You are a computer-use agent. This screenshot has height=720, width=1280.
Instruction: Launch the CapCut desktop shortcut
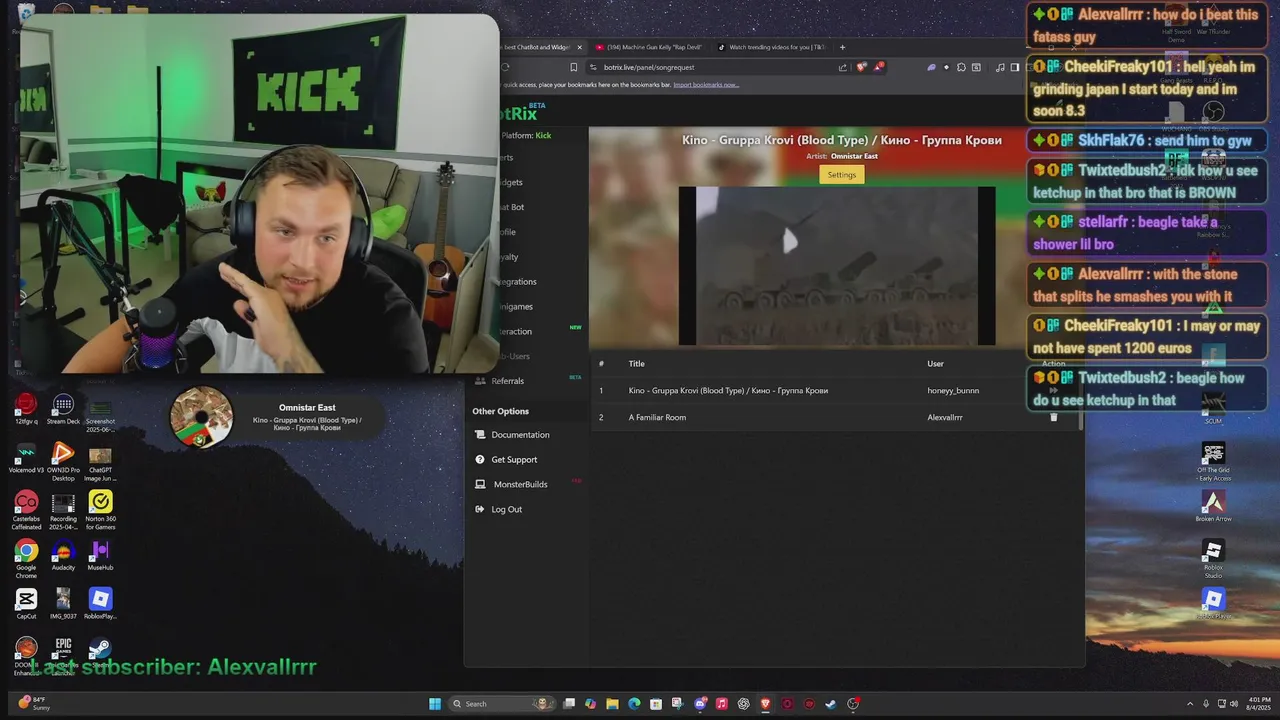click(26, 604)
